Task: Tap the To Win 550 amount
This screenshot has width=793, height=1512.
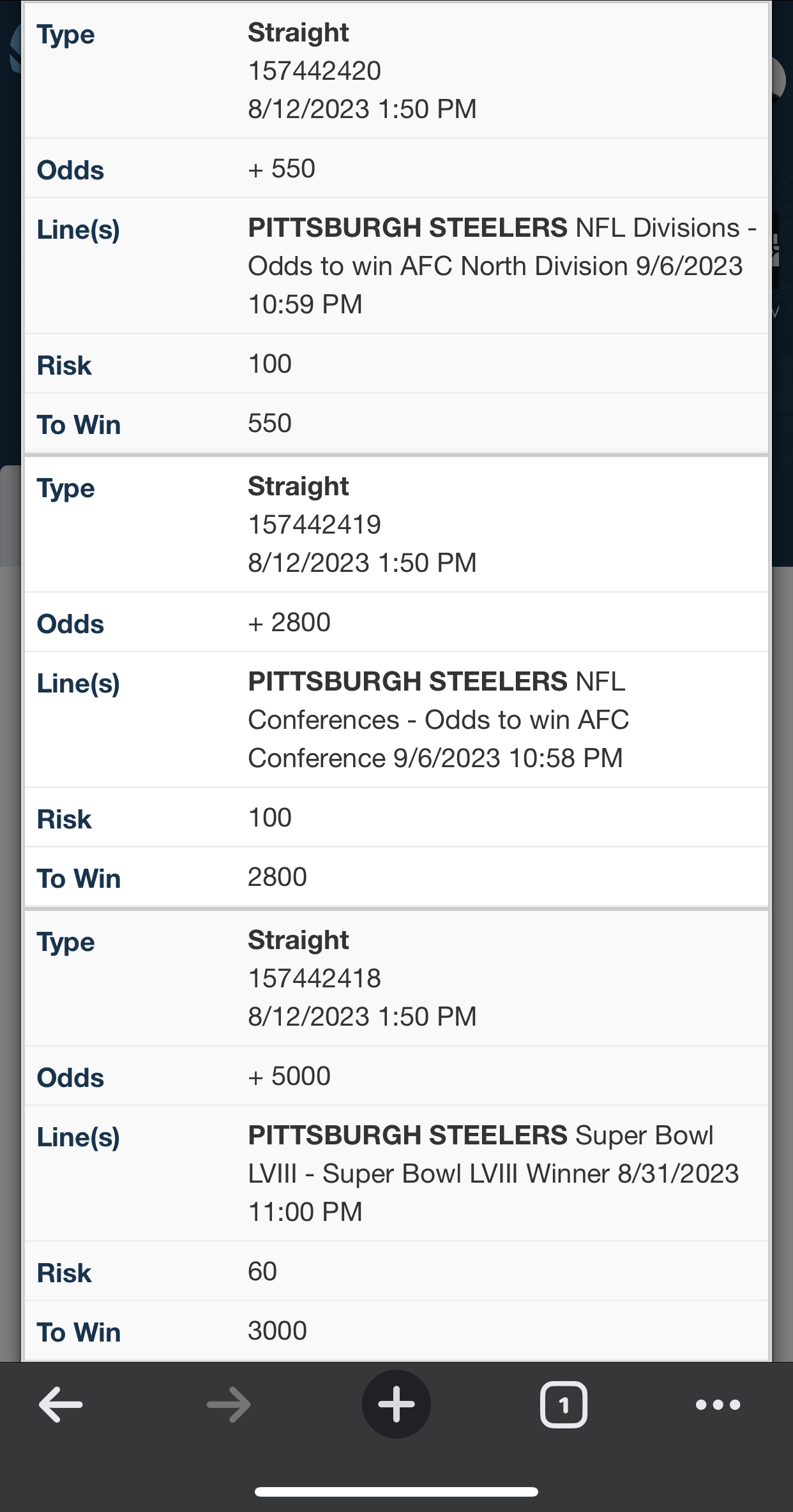Action: coord(269,423)
